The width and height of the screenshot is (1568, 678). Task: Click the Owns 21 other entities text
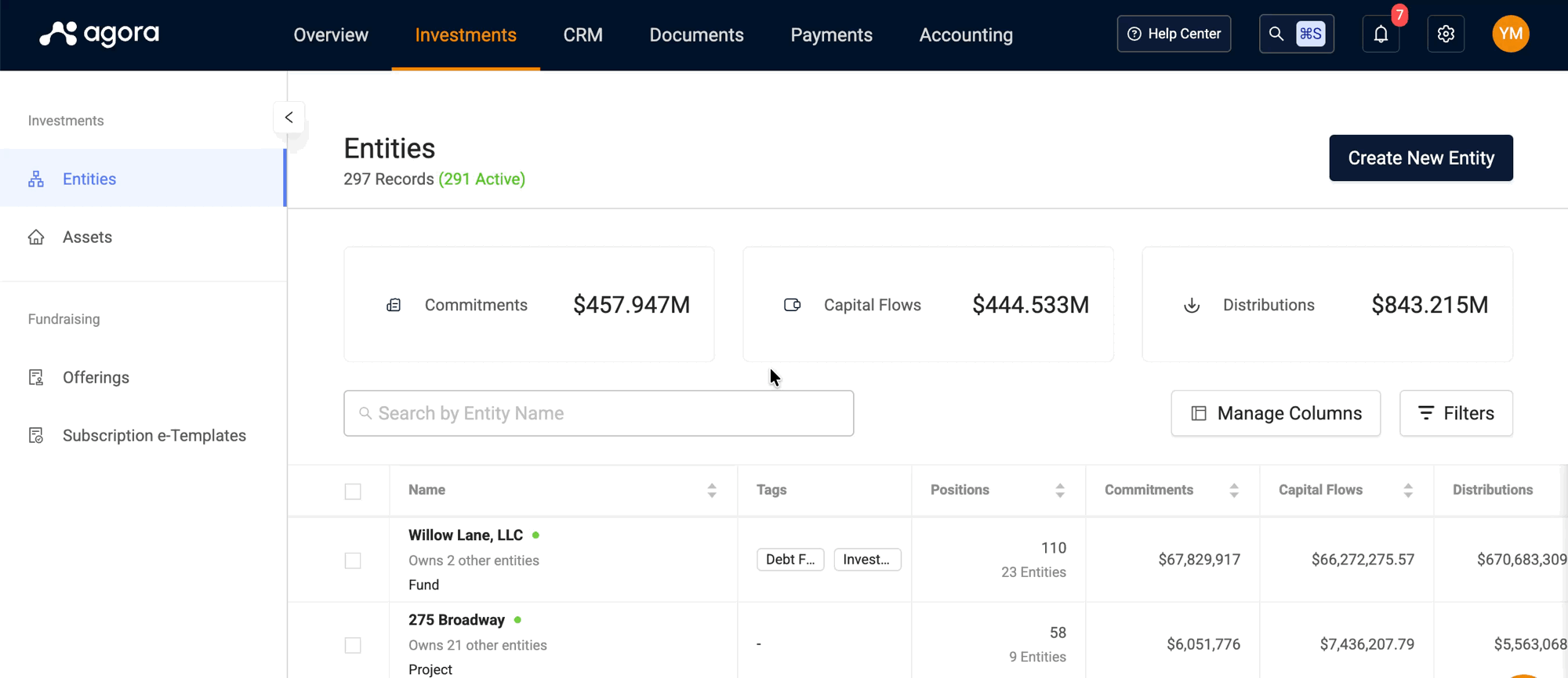(x=477, y=645)
